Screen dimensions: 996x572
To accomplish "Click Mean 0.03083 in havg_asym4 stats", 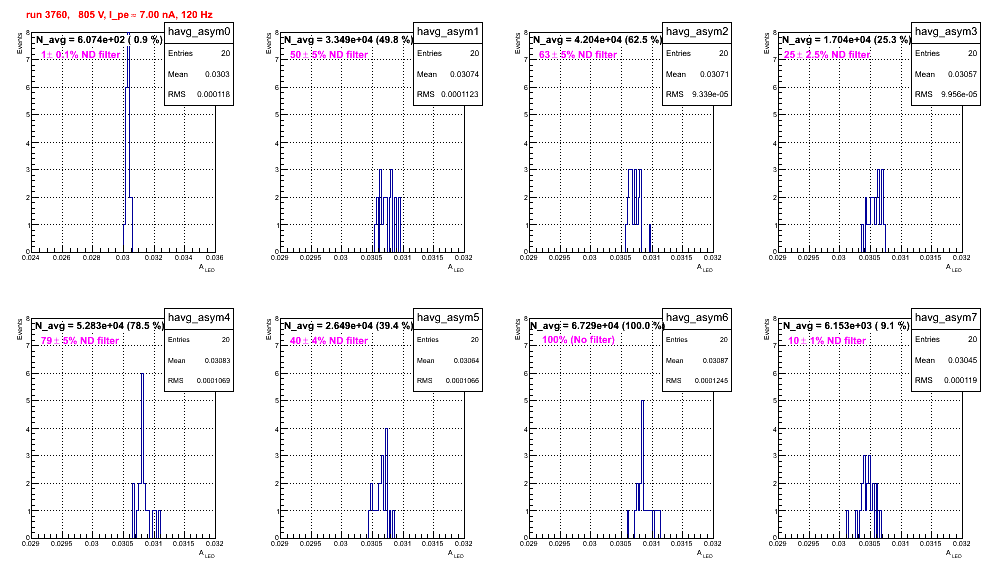I will pyautogui.click(x=199, y=360).
